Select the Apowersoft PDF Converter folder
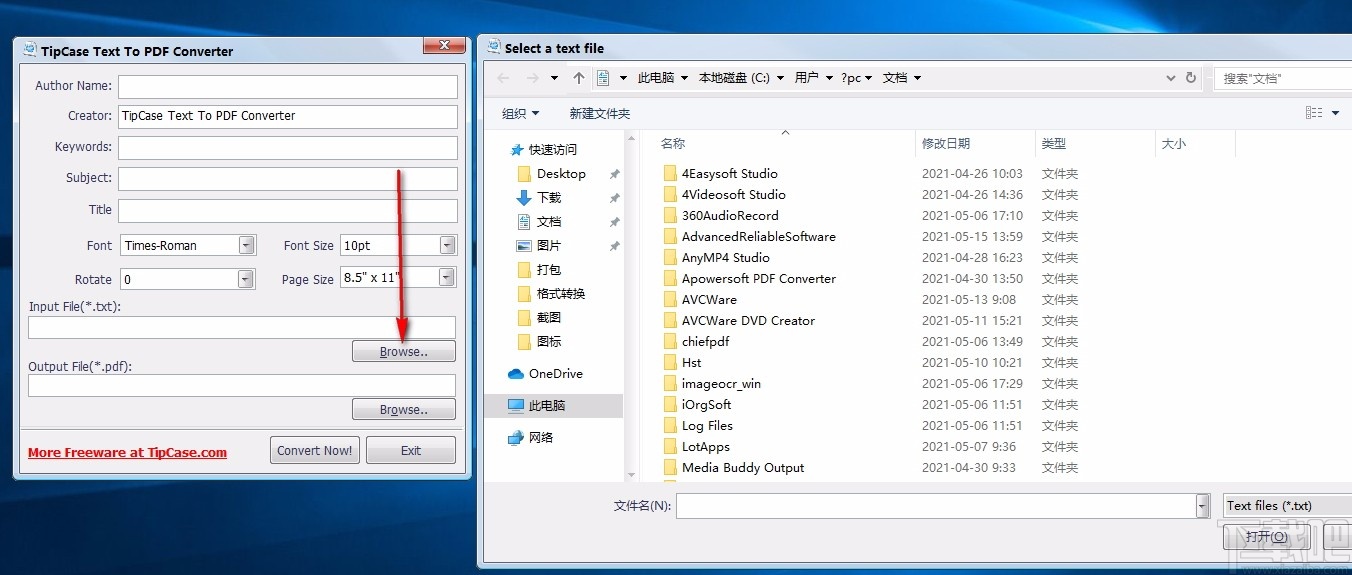Screen dimensions: 1352x575 [749, 279]
